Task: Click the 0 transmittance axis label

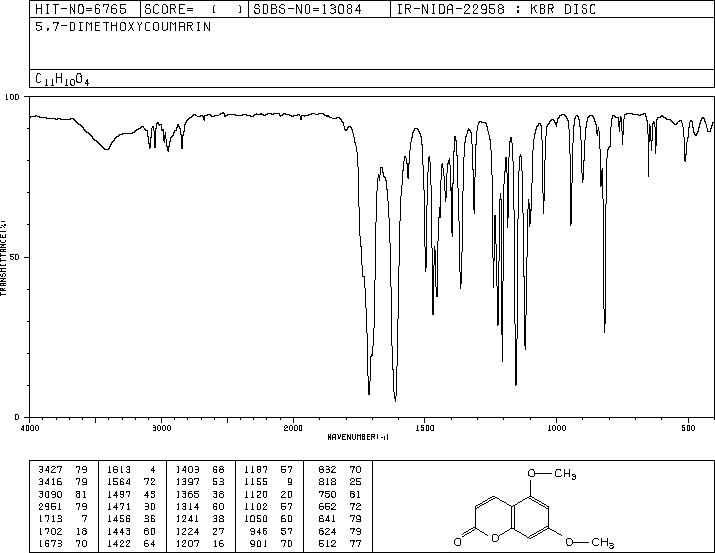Action: (x=17, y=417)
